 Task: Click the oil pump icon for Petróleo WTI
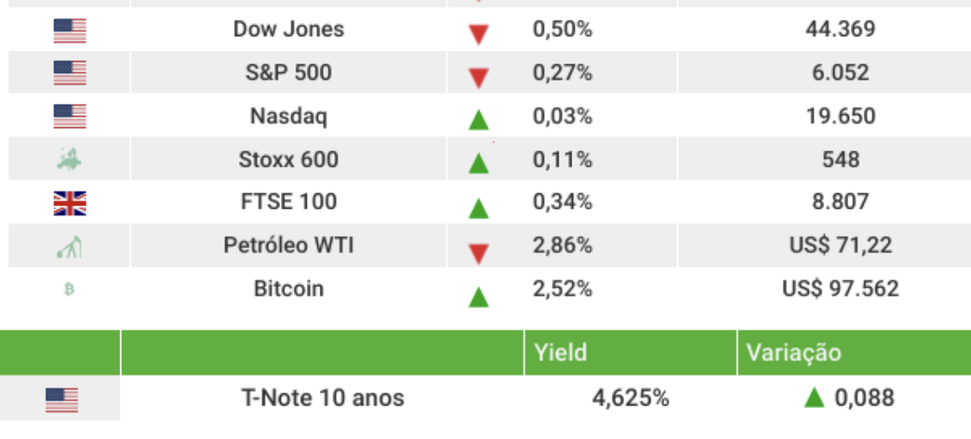pos(70,247)
